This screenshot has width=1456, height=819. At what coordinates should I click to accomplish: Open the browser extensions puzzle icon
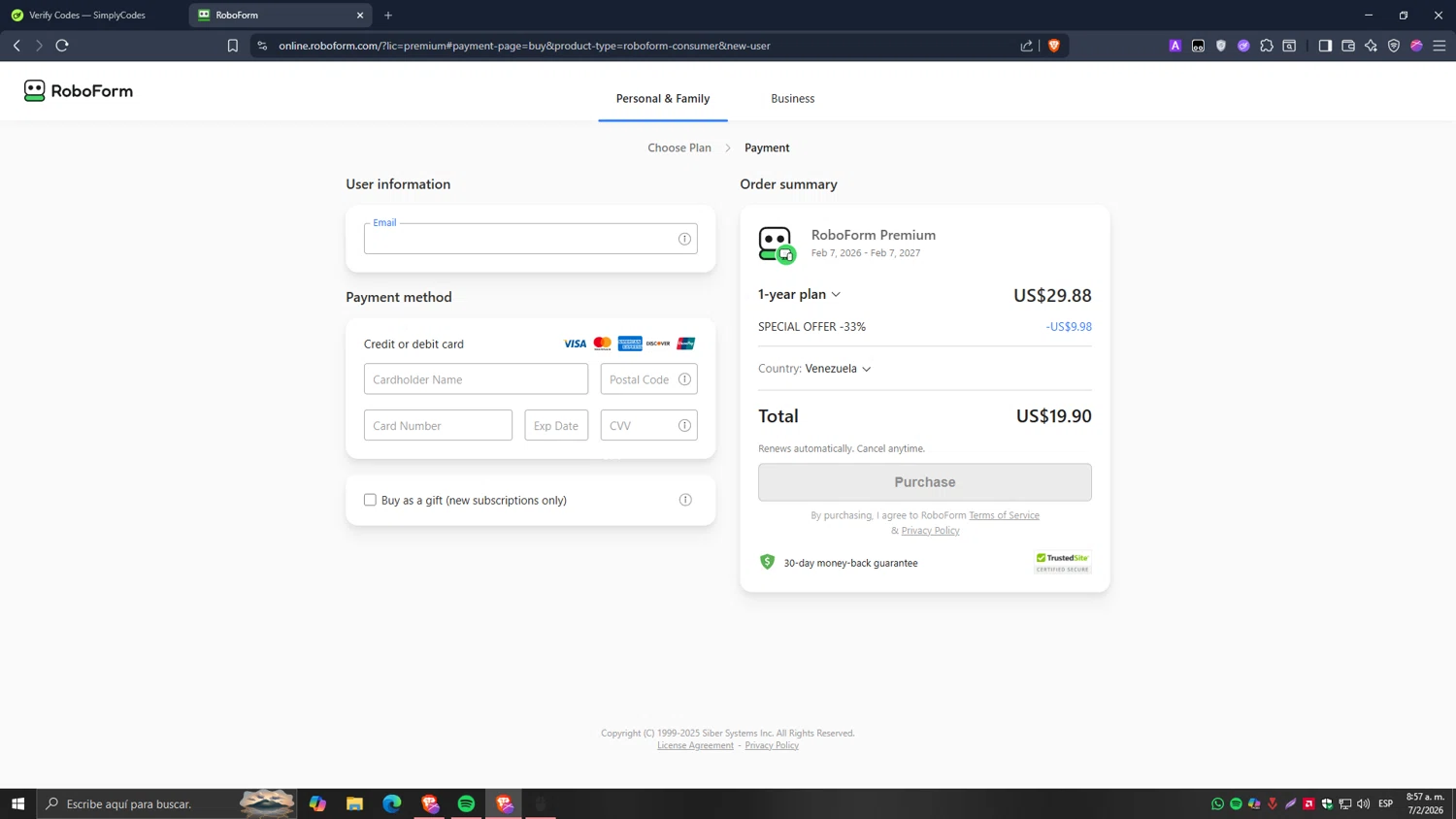pos(1267,46)
